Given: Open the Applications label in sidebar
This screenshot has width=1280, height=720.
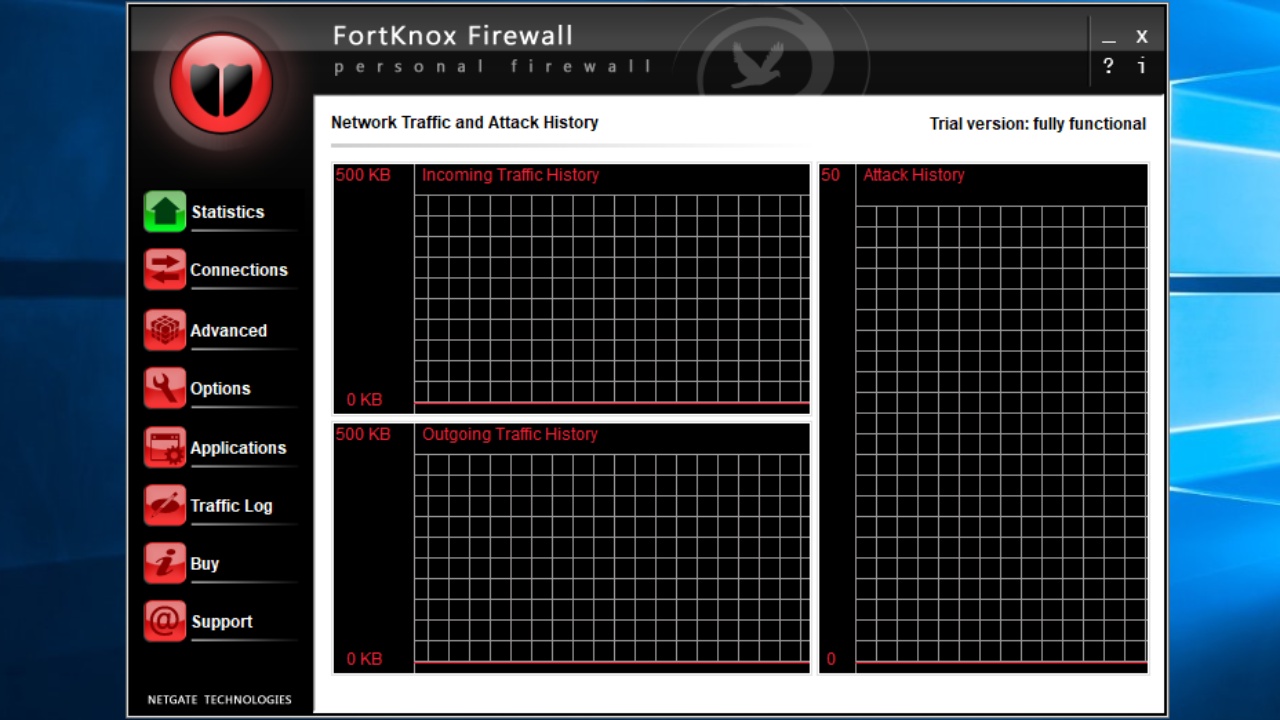Looking at the screenshot, I should 238,448.
